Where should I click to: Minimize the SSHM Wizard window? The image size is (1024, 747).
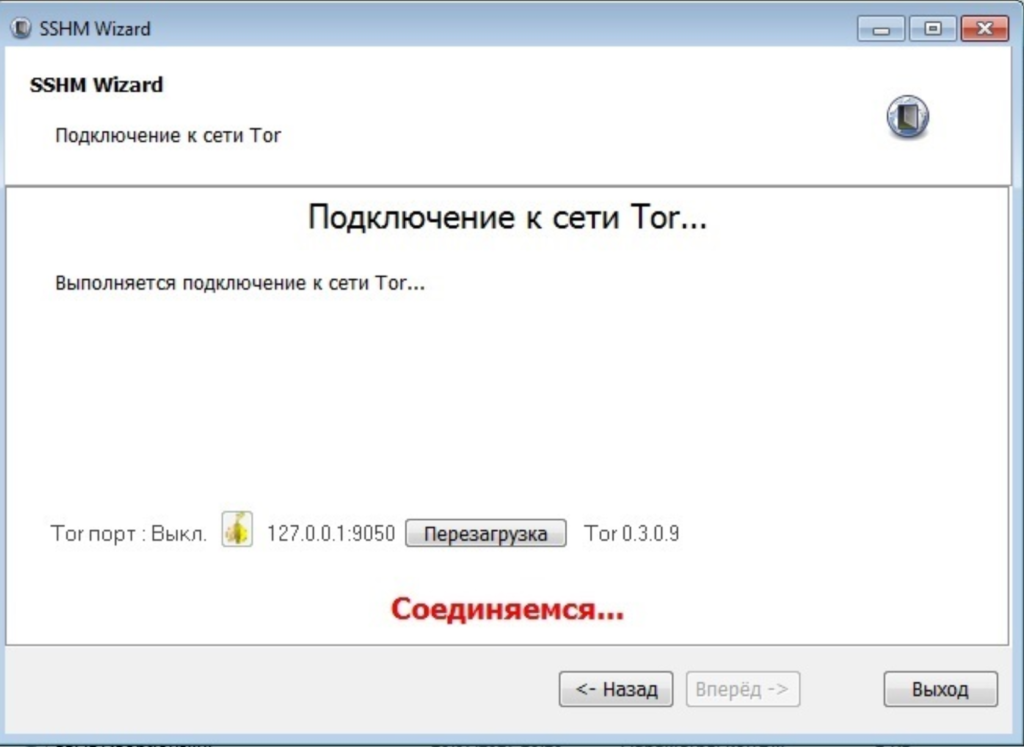coord(881,28)
